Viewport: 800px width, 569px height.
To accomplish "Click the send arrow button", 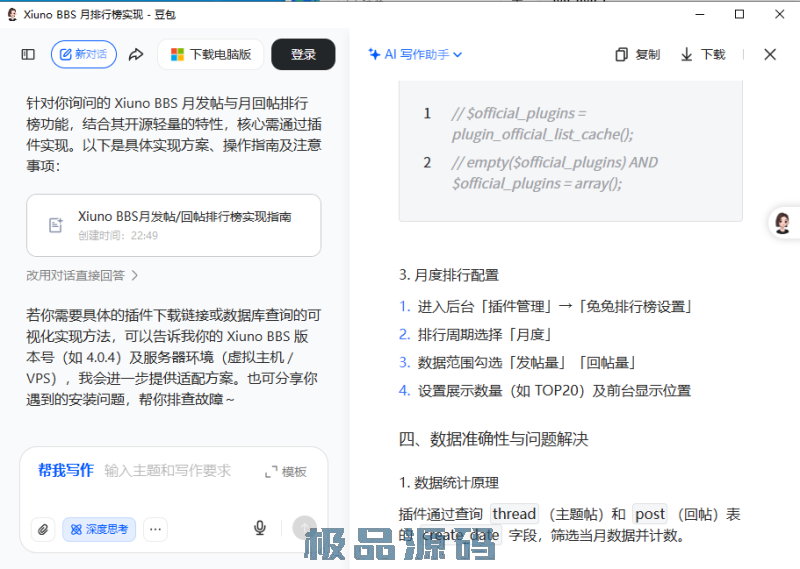I will 304,528.
